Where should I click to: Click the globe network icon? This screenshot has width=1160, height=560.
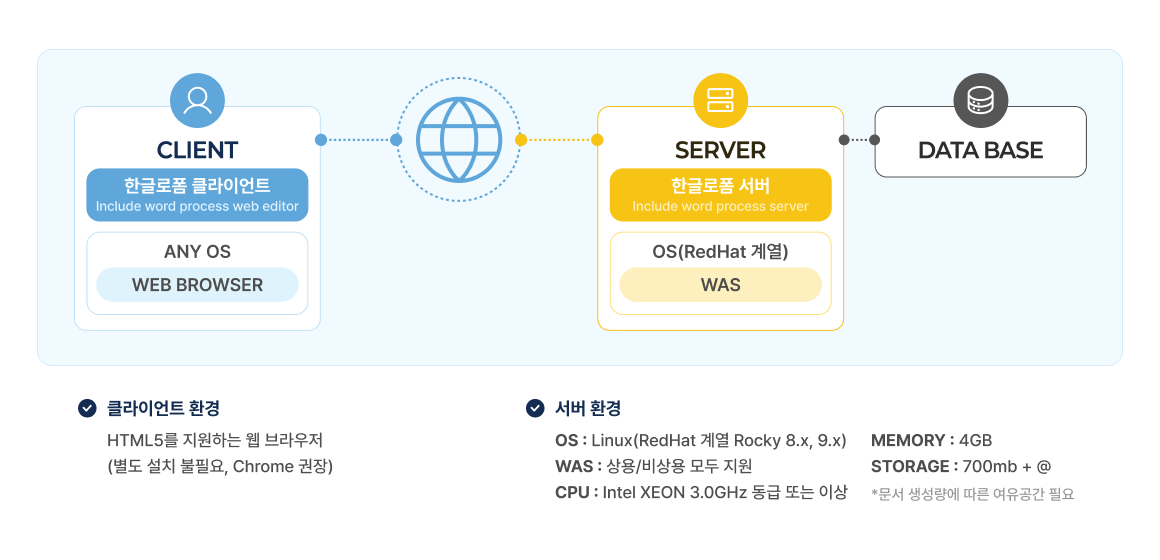[459, 140]
